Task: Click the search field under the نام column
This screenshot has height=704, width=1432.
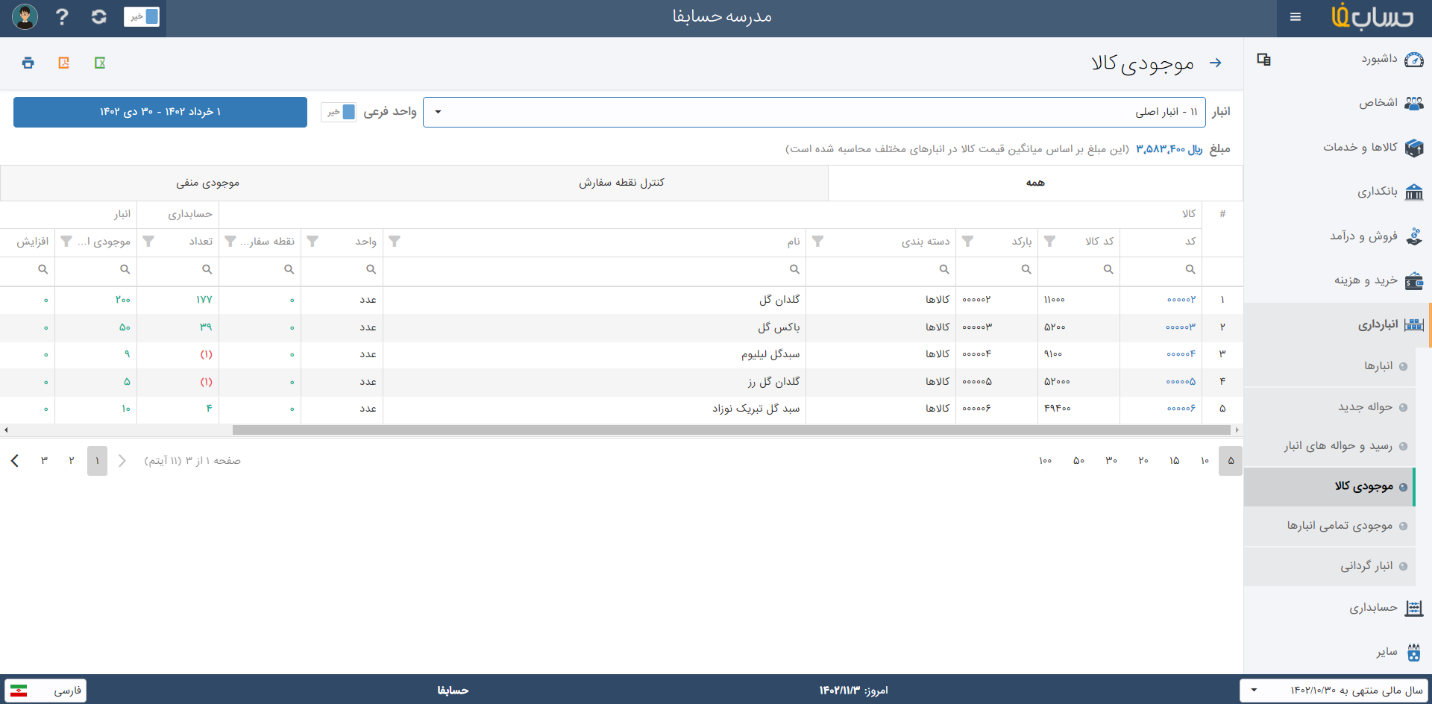Action: tap(594, 270)
